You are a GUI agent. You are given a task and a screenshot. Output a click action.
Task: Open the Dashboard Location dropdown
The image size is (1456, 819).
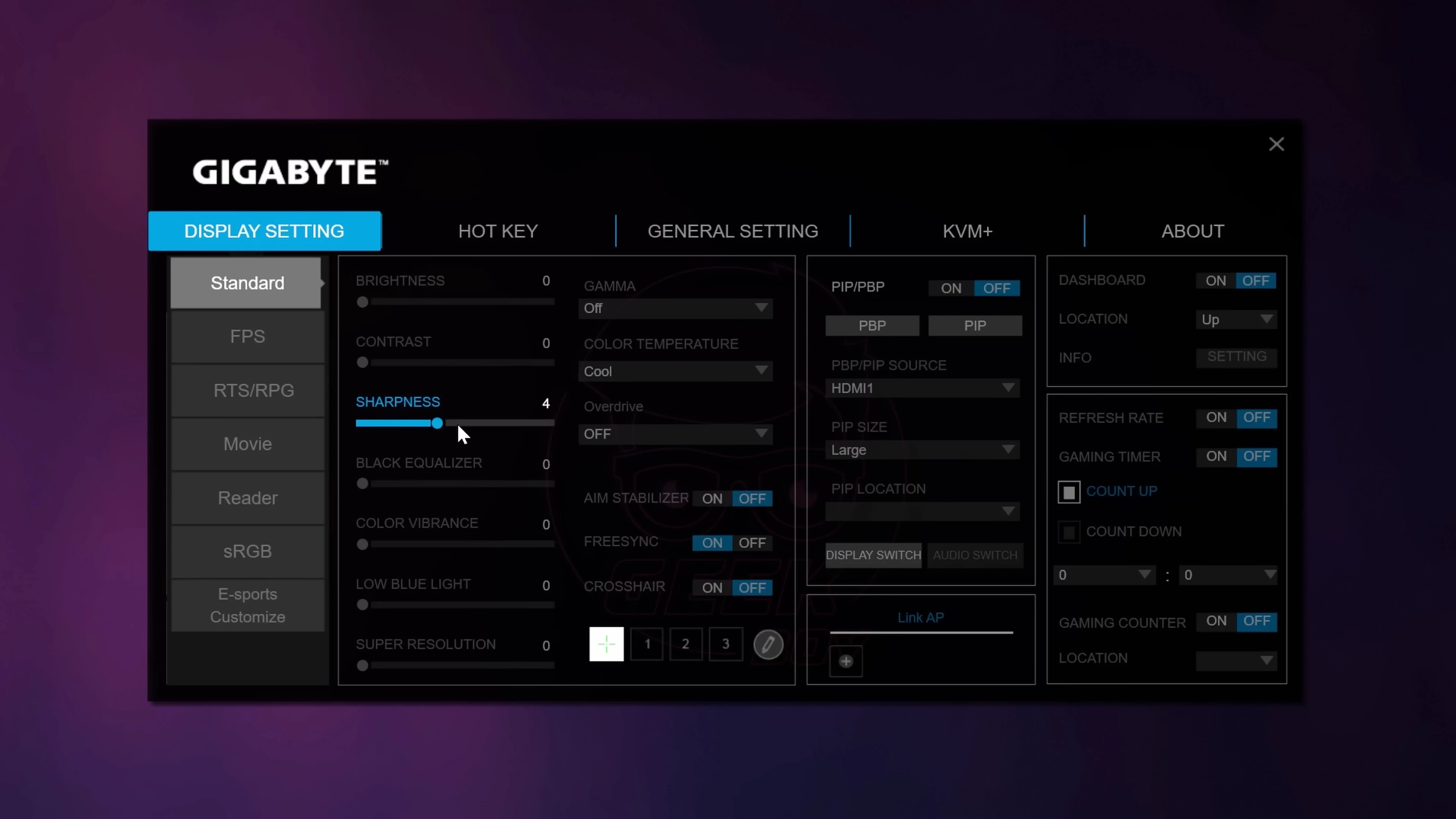[1236, 319]
